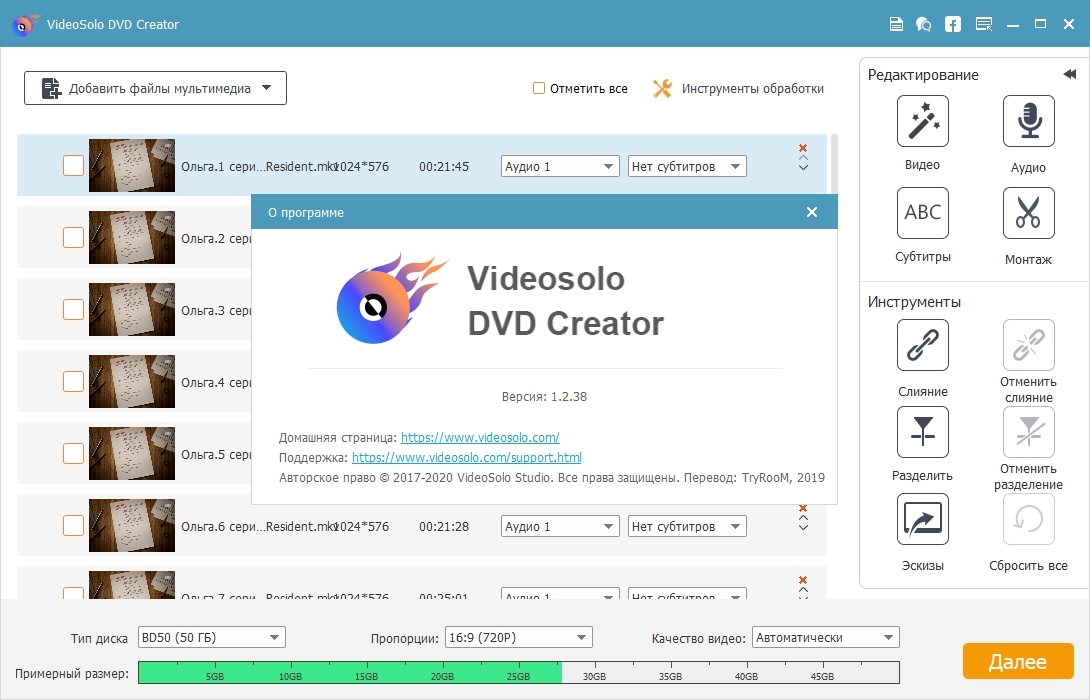Viewport: 1090px width, 700px height.
Task: Open Инструменты обработки processing tools
Action: tap(739, 89)
